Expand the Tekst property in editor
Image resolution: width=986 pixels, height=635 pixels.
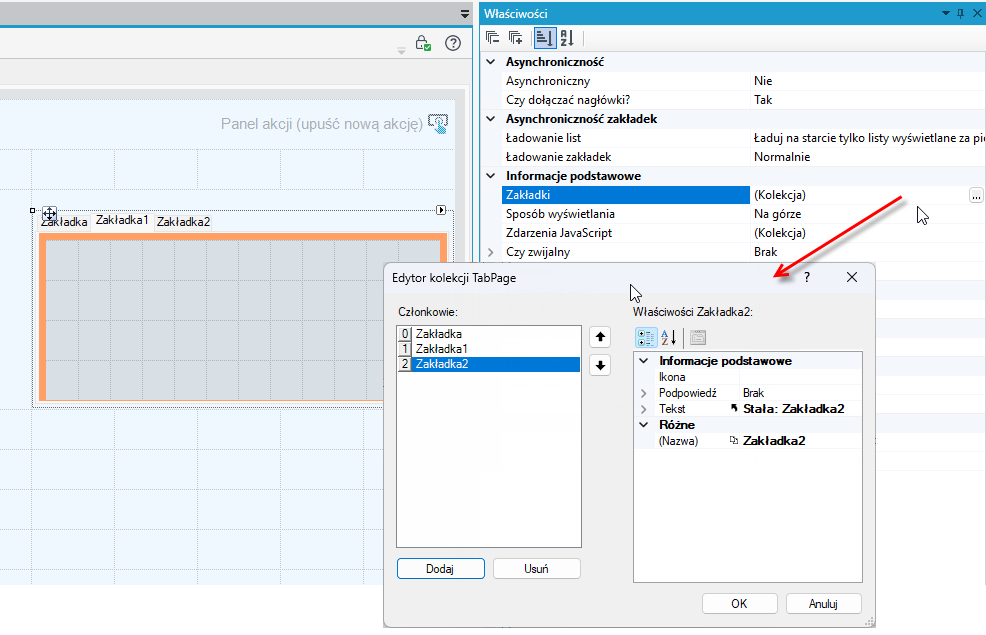coord(644,409)
